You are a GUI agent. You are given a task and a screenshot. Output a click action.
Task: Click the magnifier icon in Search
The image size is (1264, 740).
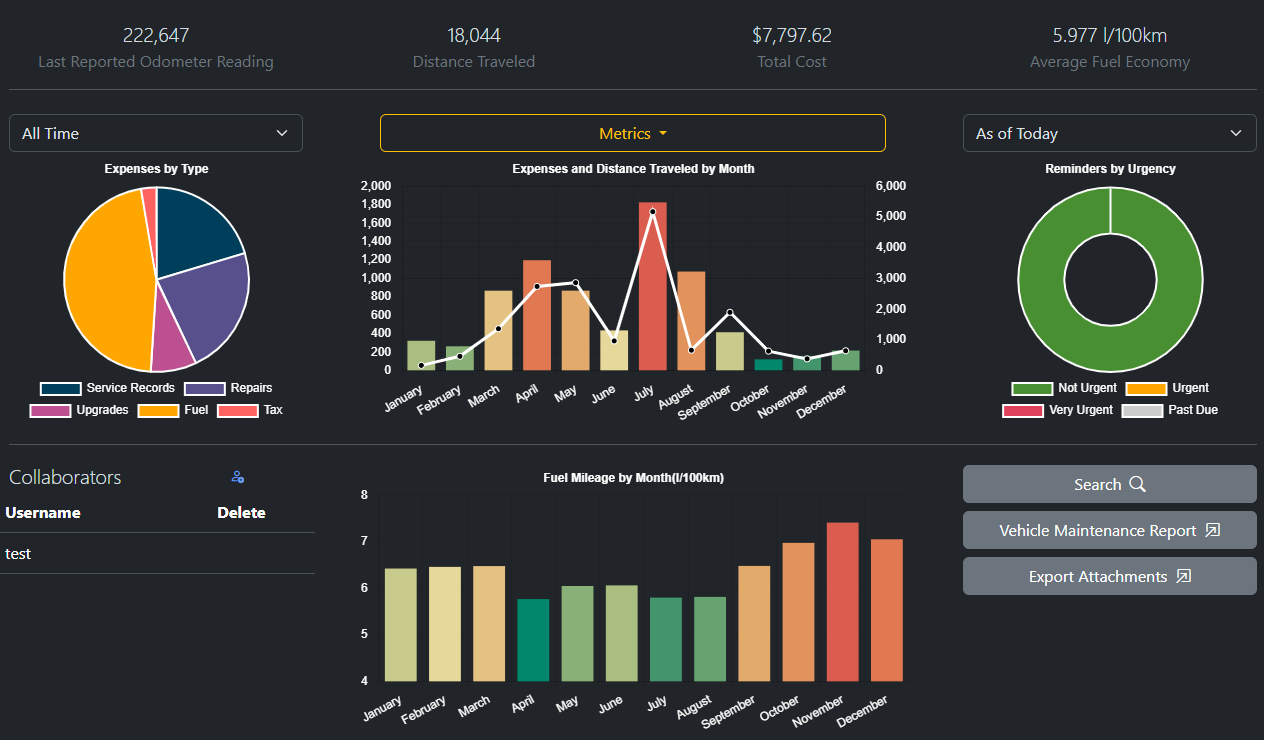point(1137,484)
